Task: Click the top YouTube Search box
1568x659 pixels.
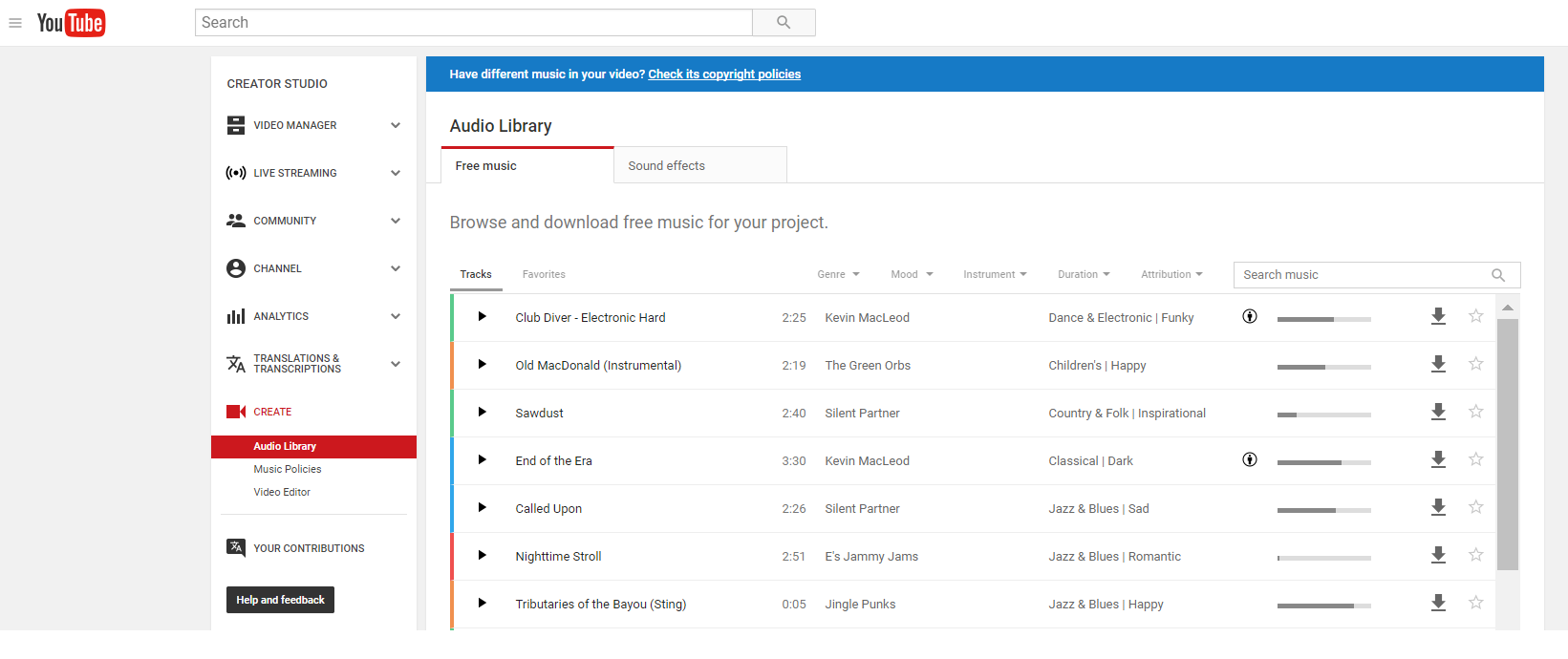Action: click(474, 22)
